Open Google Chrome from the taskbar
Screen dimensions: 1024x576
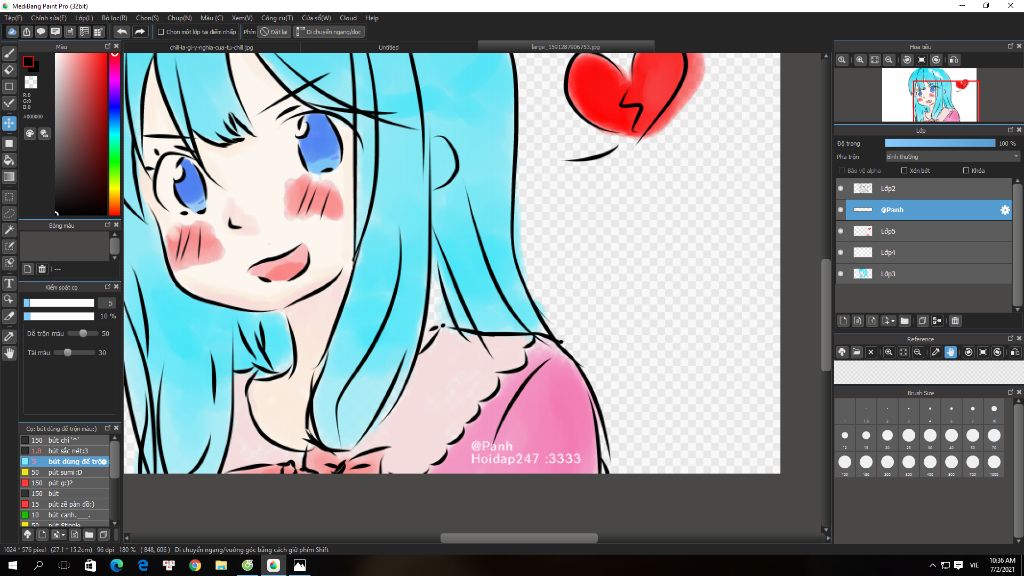coord(195,566)
